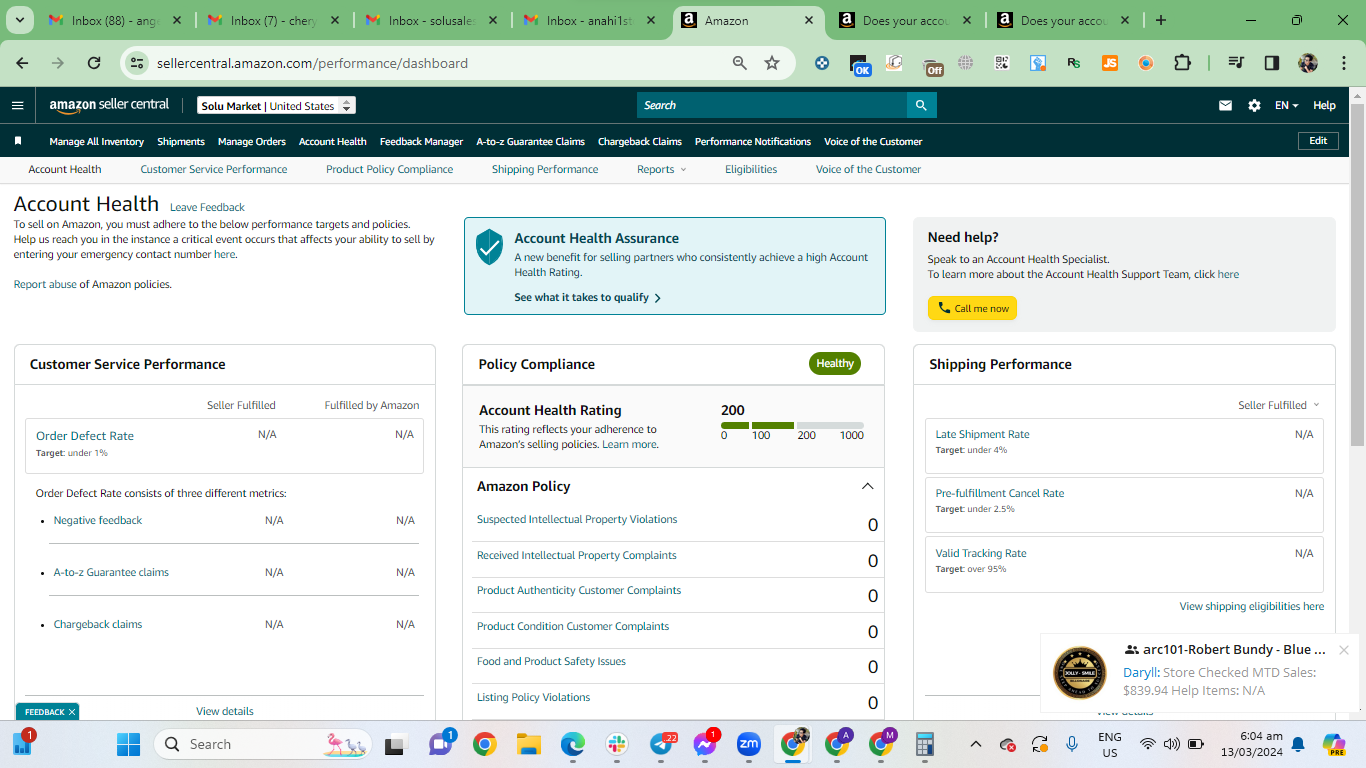The image size is (1366, 768).
Task: Open File Explorer from the taskbar
Action: pos(528,744)
